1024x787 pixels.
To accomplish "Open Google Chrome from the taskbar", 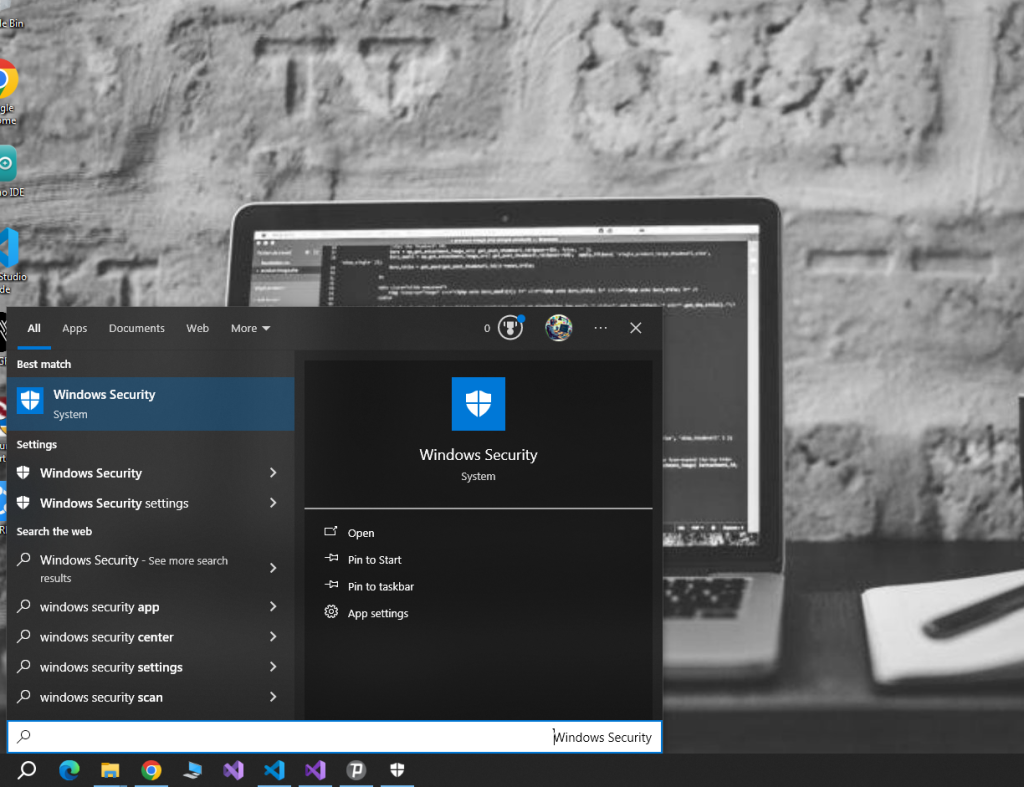I will coord(152,771).
